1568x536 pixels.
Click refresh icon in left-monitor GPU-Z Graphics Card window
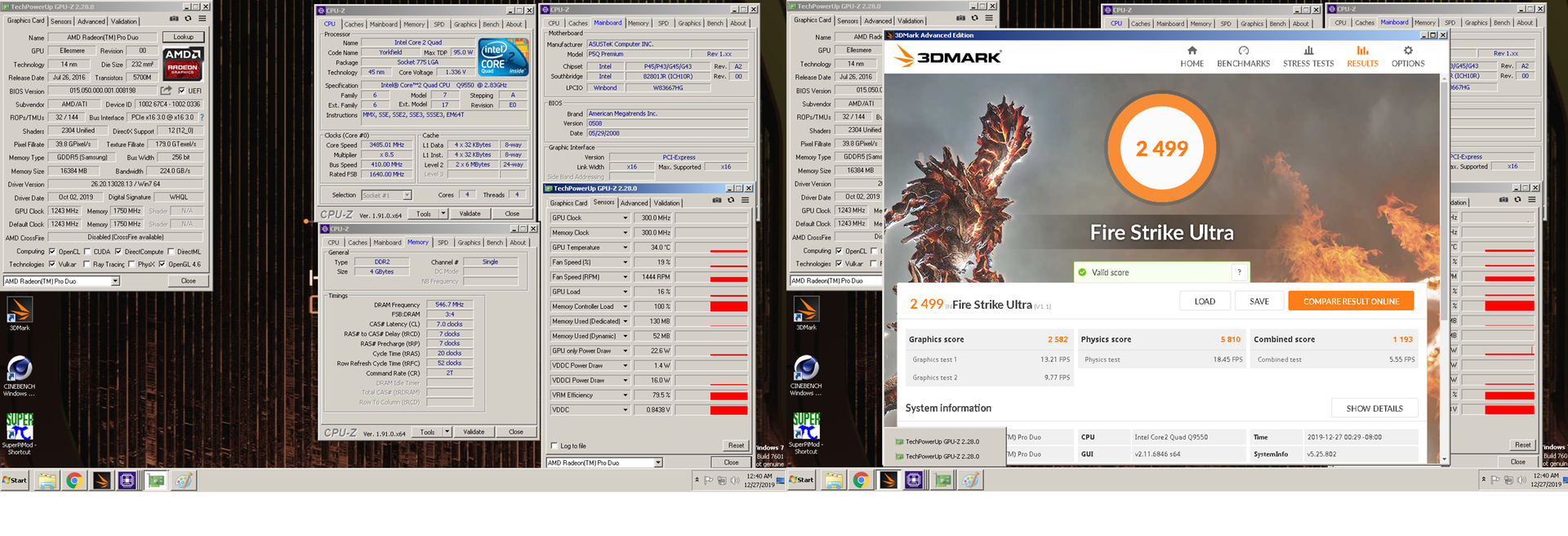tap(188, 19)
